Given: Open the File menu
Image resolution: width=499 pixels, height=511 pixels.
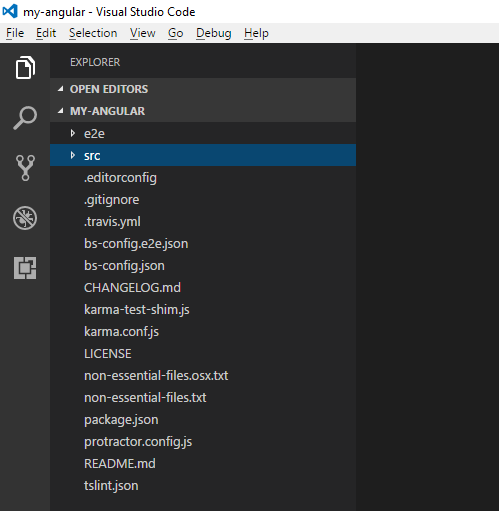Looking at the screenshot, I should [15, 33].
